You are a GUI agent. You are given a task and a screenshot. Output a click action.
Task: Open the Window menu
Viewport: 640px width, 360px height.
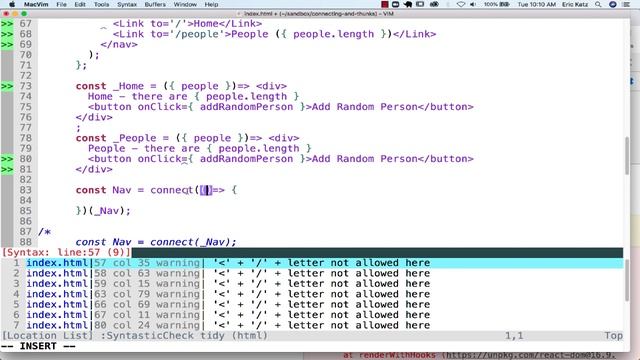(x=185, y=4)
